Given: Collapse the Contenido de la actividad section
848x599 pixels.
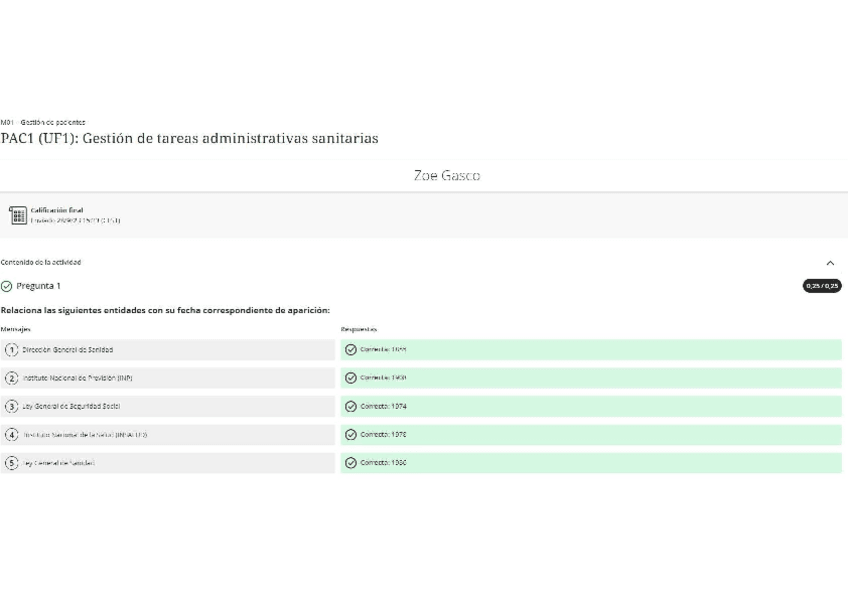Looking at the screenshot, I should (x=830, y=263).
